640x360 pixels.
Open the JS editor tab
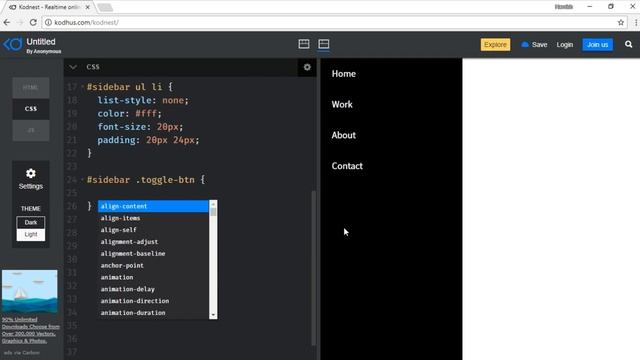[31, 131]
